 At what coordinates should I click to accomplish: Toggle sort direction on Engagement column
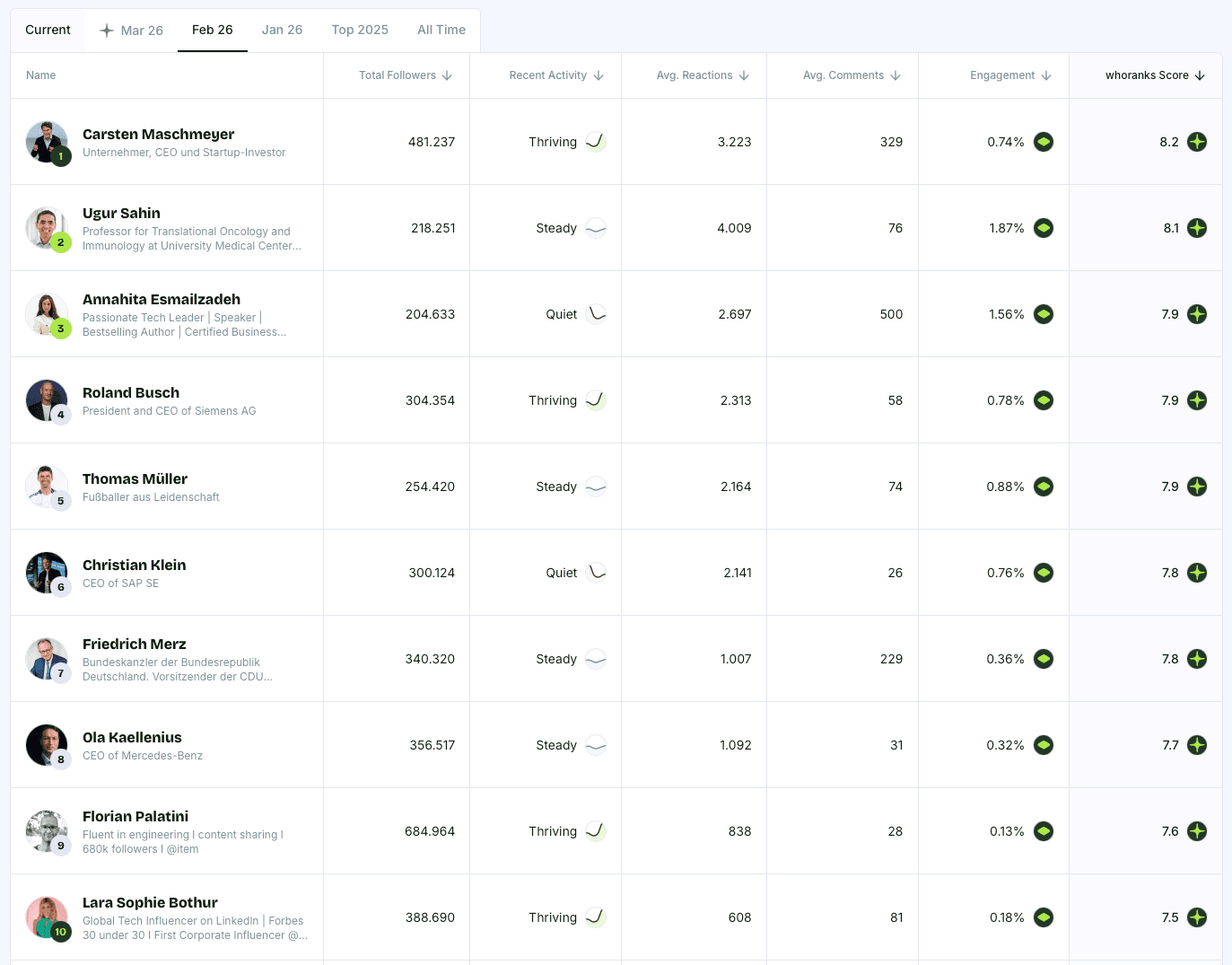click(x=1046, y=75)
